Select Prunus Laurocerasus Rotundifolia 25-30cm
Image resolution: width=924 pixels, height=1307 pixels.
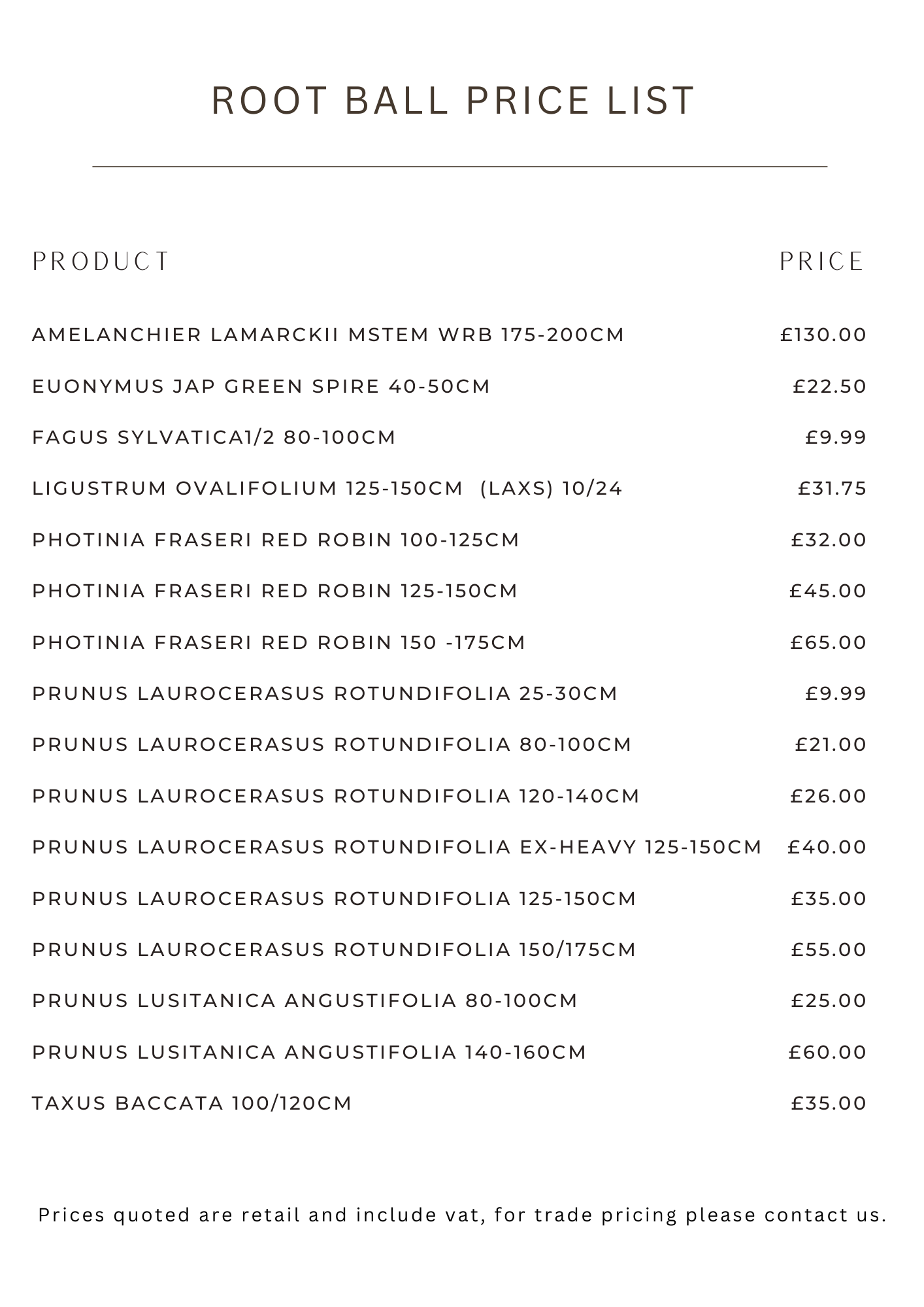click(324, 693)
